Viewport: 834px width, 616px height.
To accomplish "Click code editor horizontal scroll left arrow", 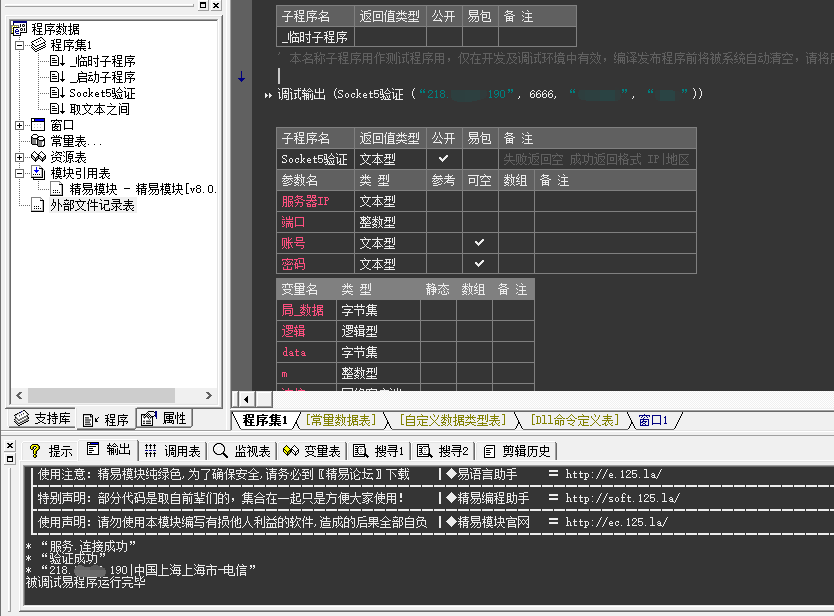I will (246, 399).
